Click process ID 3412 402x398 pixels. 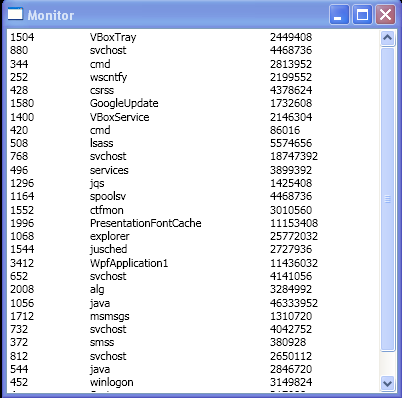[22, 263]
